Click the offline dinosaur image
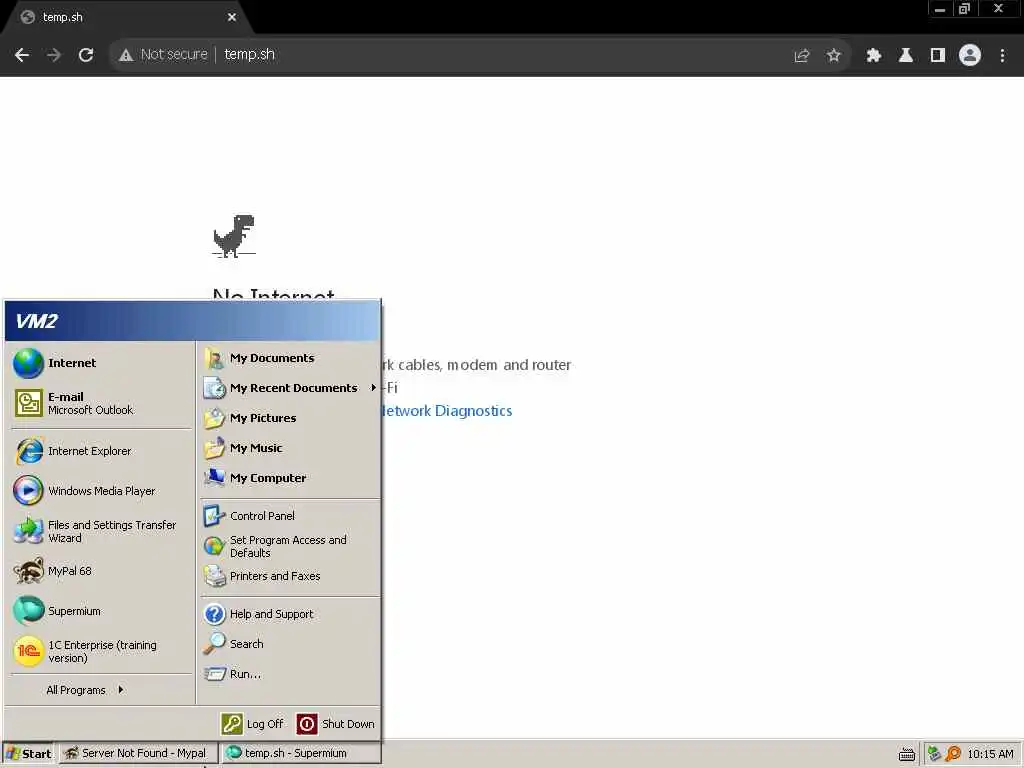Image resolution: width=1024 pixels, height=768 pixels. click(234, 236)
